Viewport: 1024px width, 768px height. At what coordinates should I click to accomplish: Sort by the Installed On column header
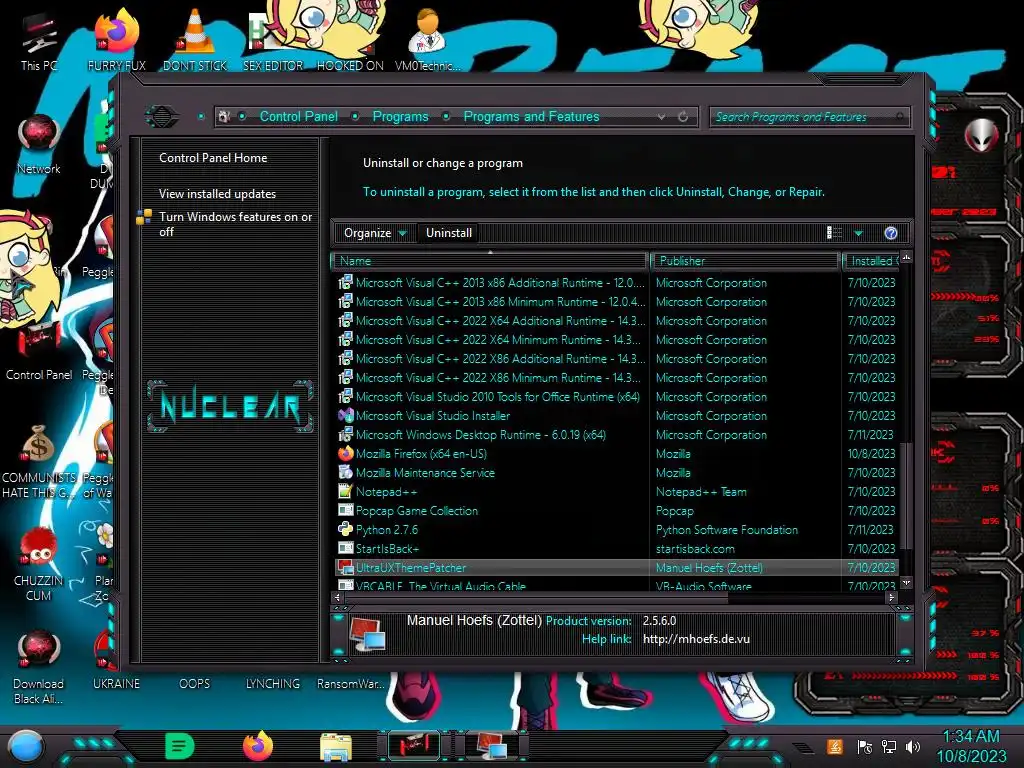871,261
